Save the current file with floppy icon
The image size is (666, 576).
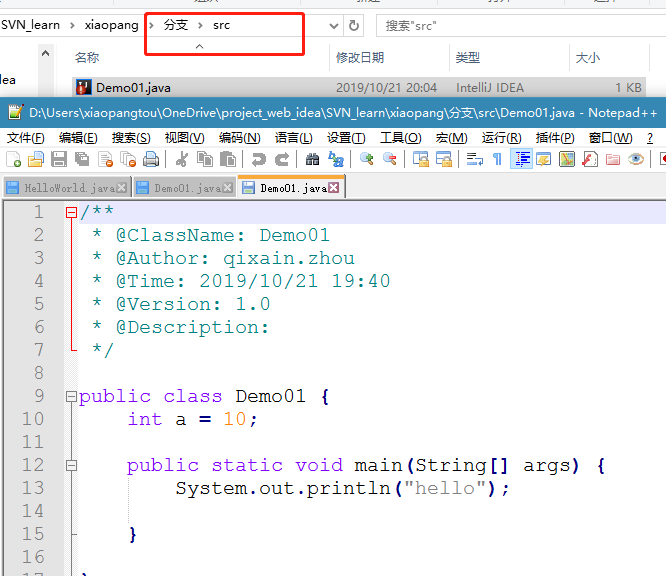click(59, 160)
